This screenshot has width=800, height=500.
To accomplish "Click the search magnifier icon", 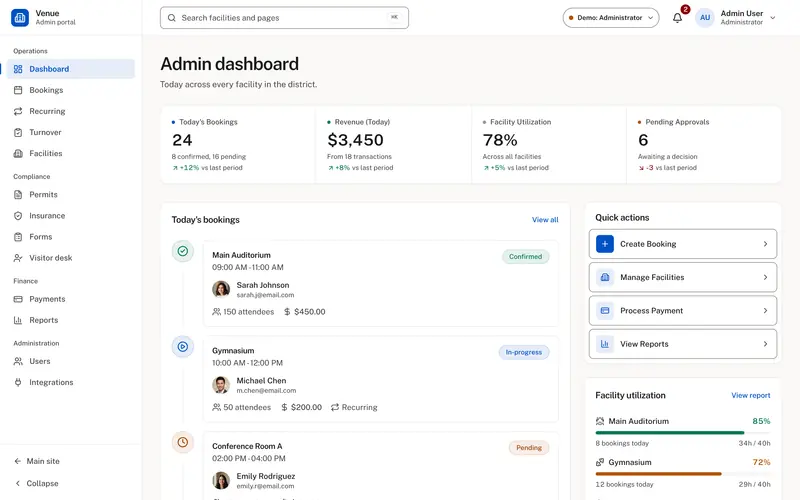I will 172,18.
